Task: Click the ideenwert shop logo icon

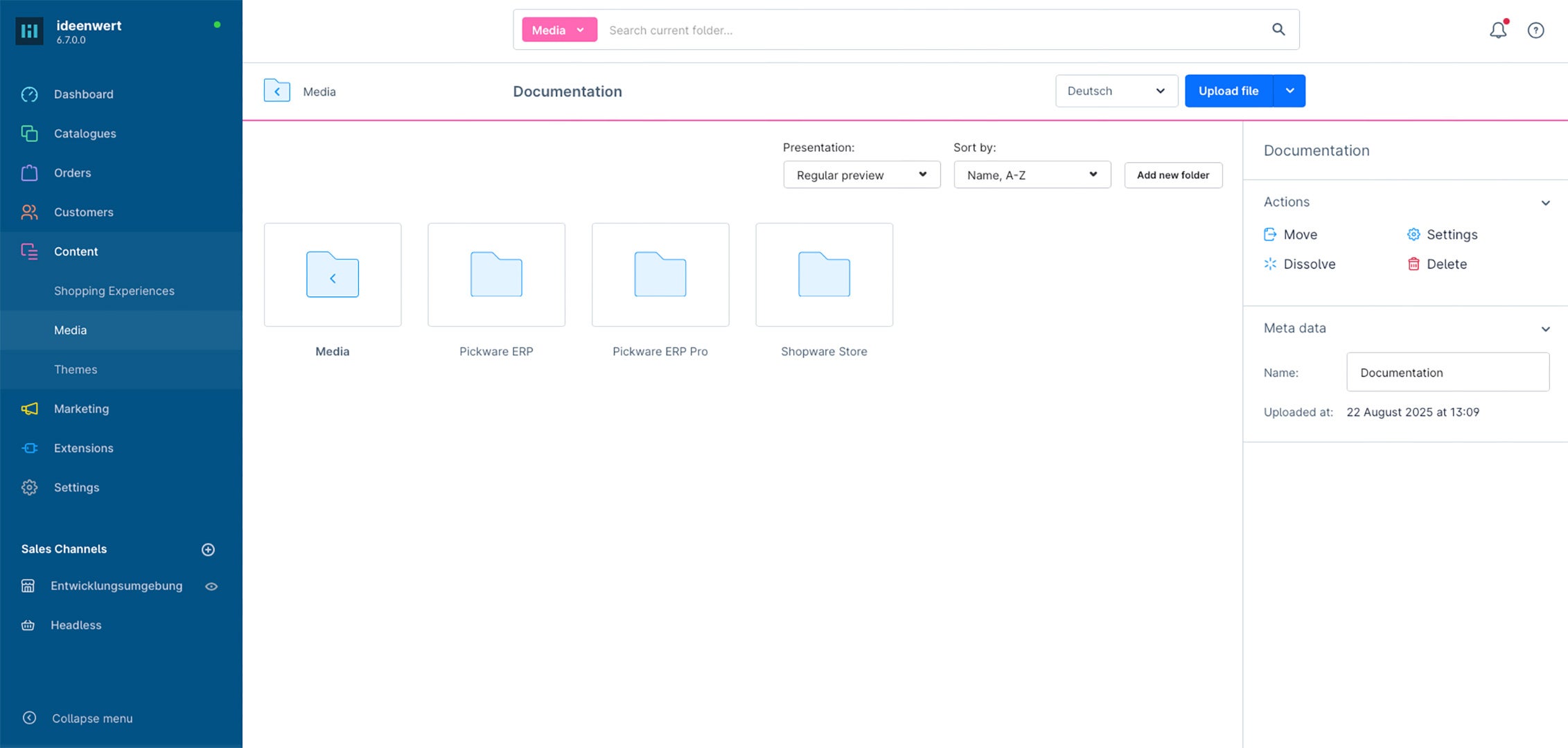Action: (x=29, y=30)
